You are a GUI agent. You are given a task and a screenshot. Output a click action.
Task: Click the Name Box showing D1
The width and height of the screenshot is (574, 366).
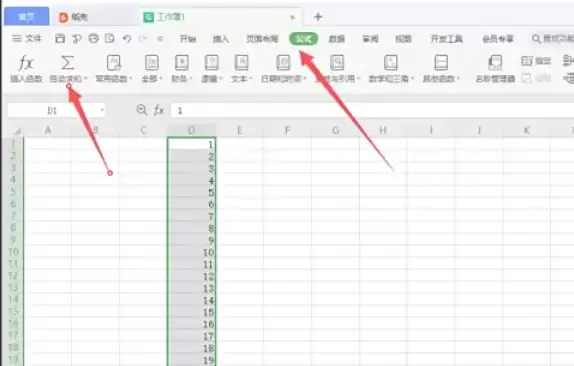[52, 110]
